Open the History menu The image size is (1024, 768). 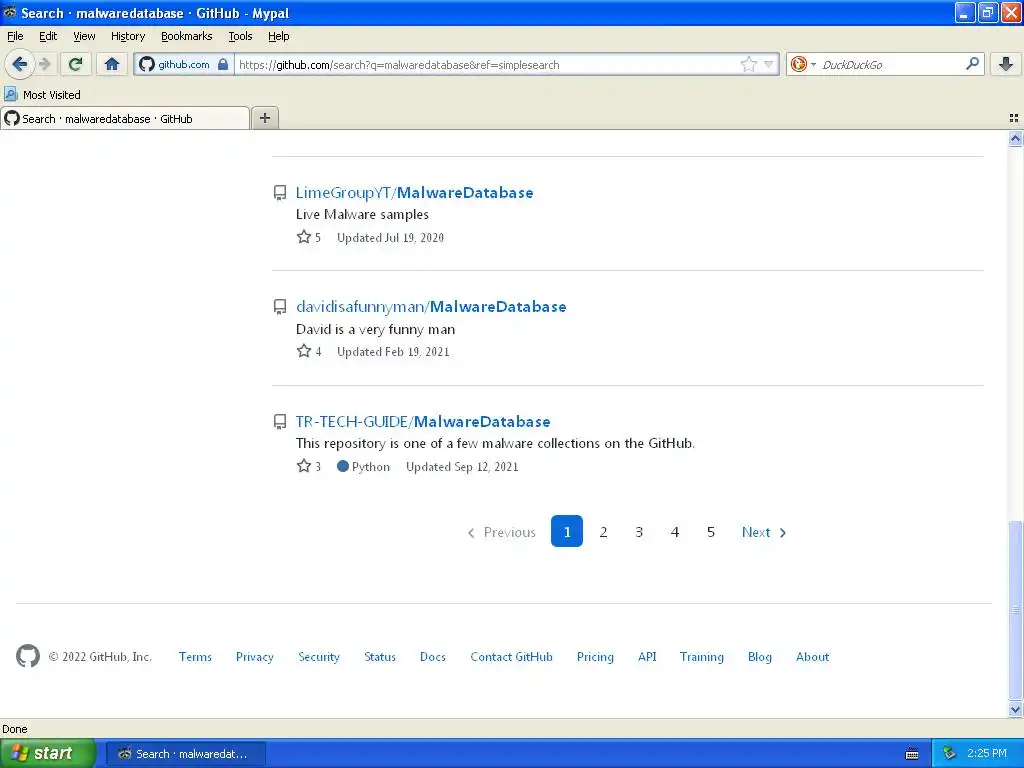(127, 36)
